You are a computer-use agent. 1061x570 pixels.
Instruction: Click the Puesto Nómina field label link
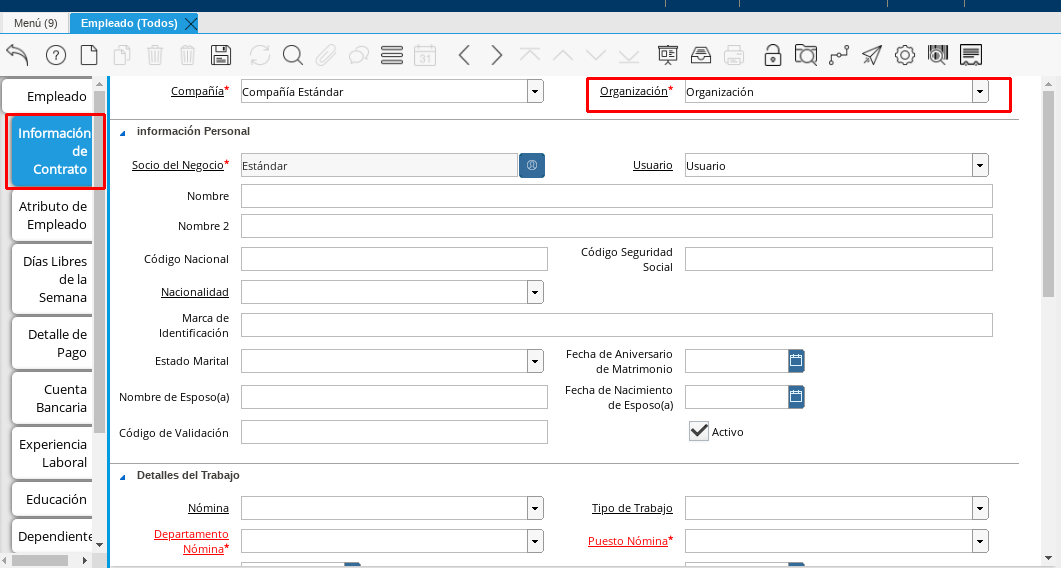(627, 541)
